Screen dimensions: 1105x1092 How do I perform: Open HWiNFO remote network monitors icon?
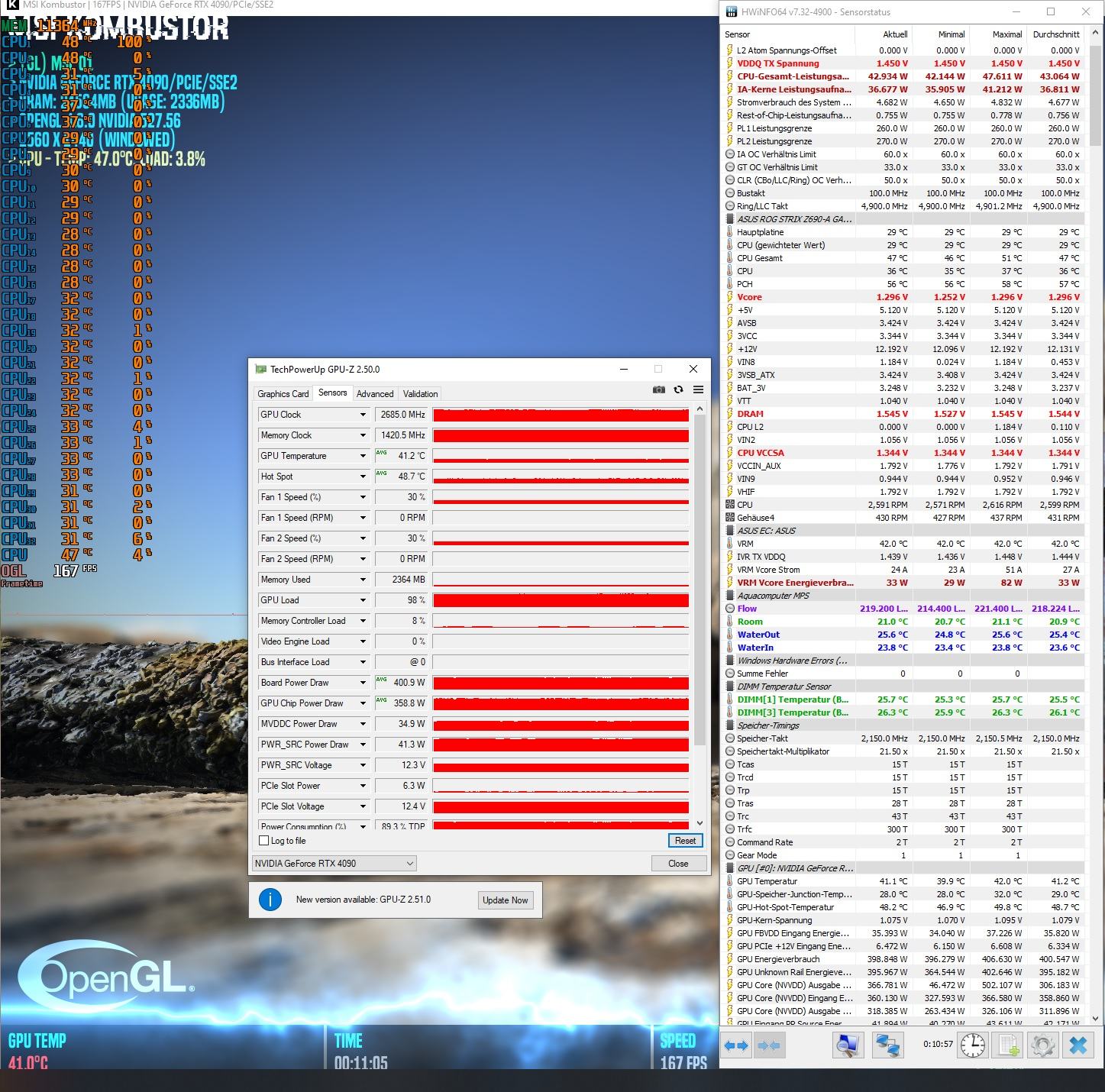click(x=889, y=1045)
